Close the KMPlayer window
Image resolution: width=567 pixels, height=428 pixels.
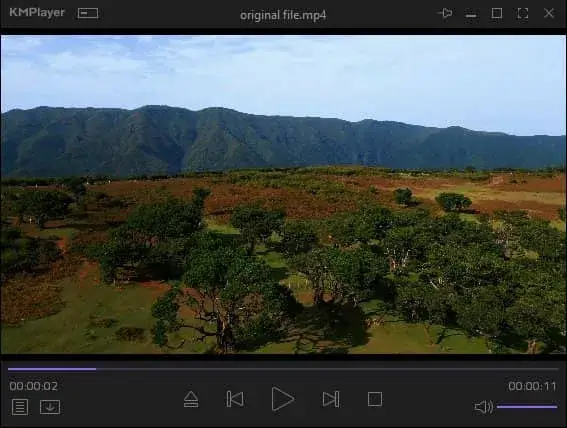pos(549,13)
